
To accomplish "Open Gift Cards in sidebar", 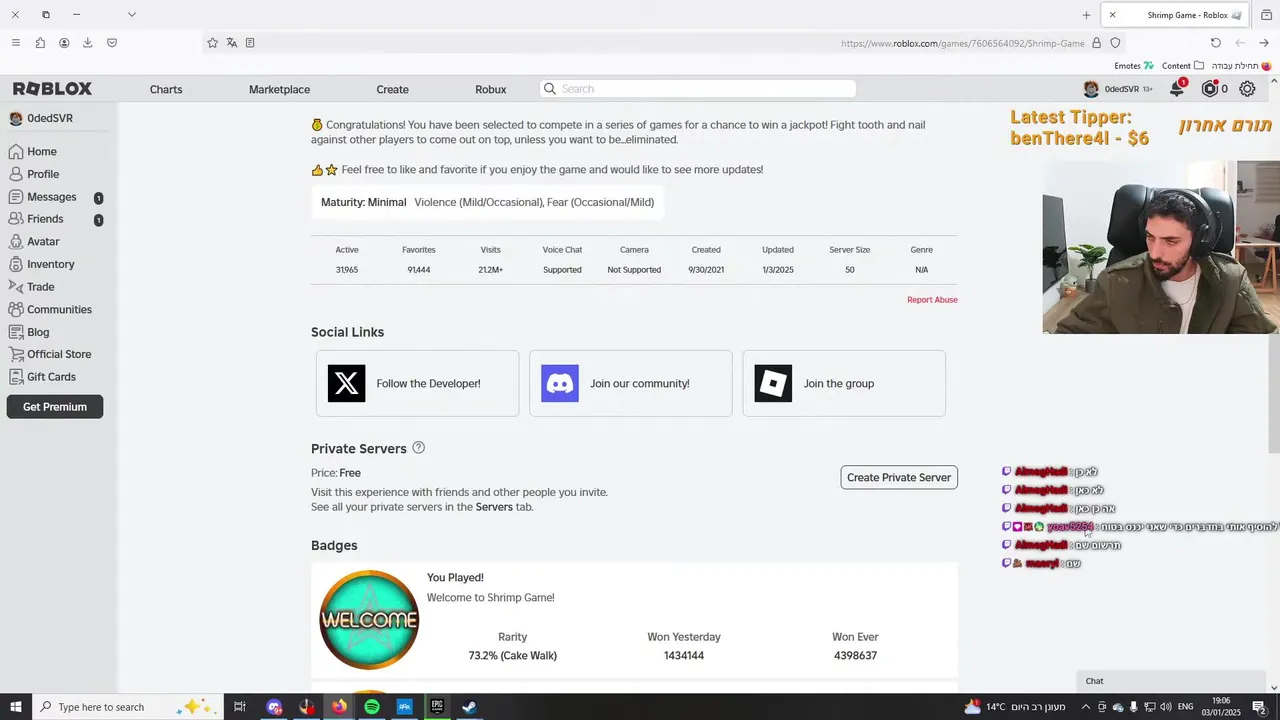I will click(51, 377).
